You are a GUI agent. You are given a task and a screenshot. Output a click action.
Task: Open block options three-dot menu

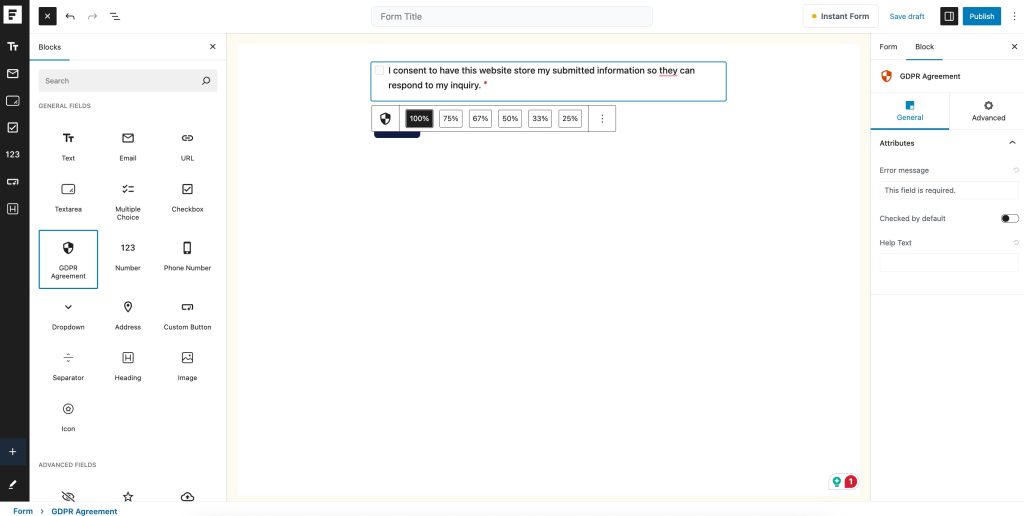602,118
